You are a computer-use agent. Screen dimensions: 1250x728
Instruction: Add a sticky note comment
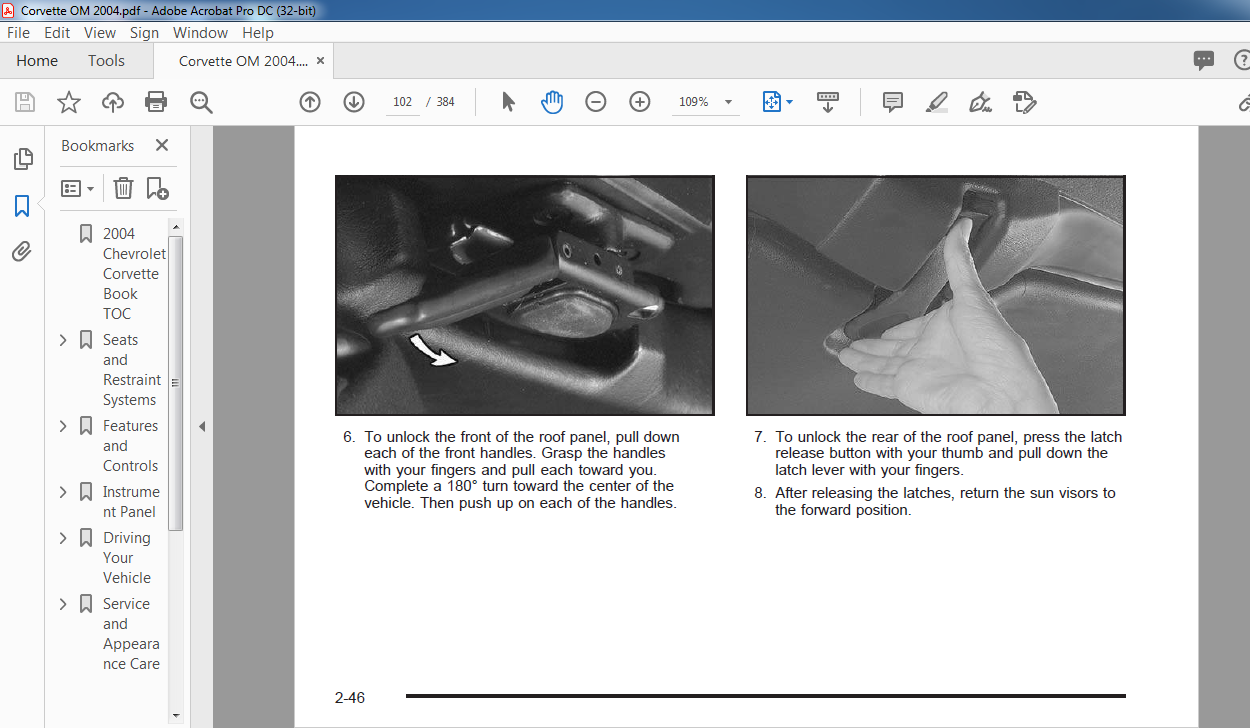click(893, 102)
